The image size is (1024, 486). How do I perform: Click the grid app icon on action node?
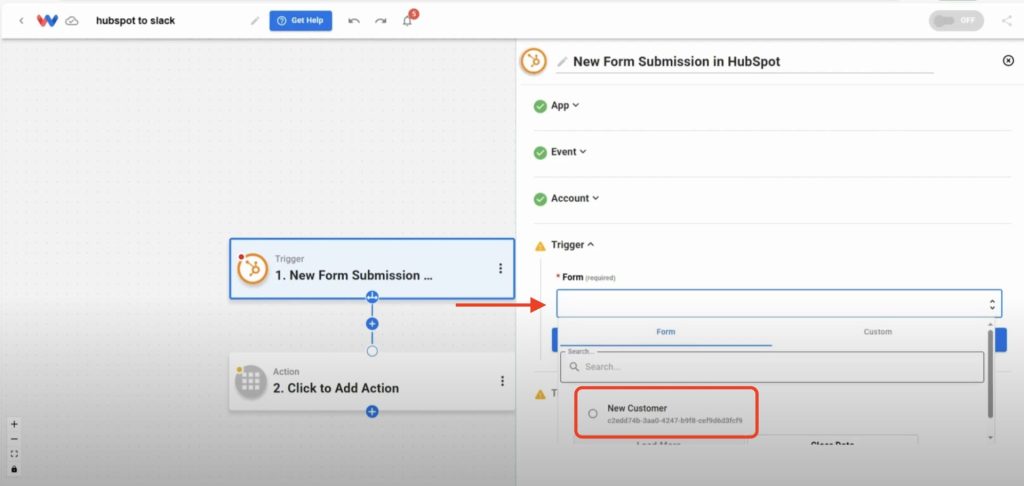point(251,381)
